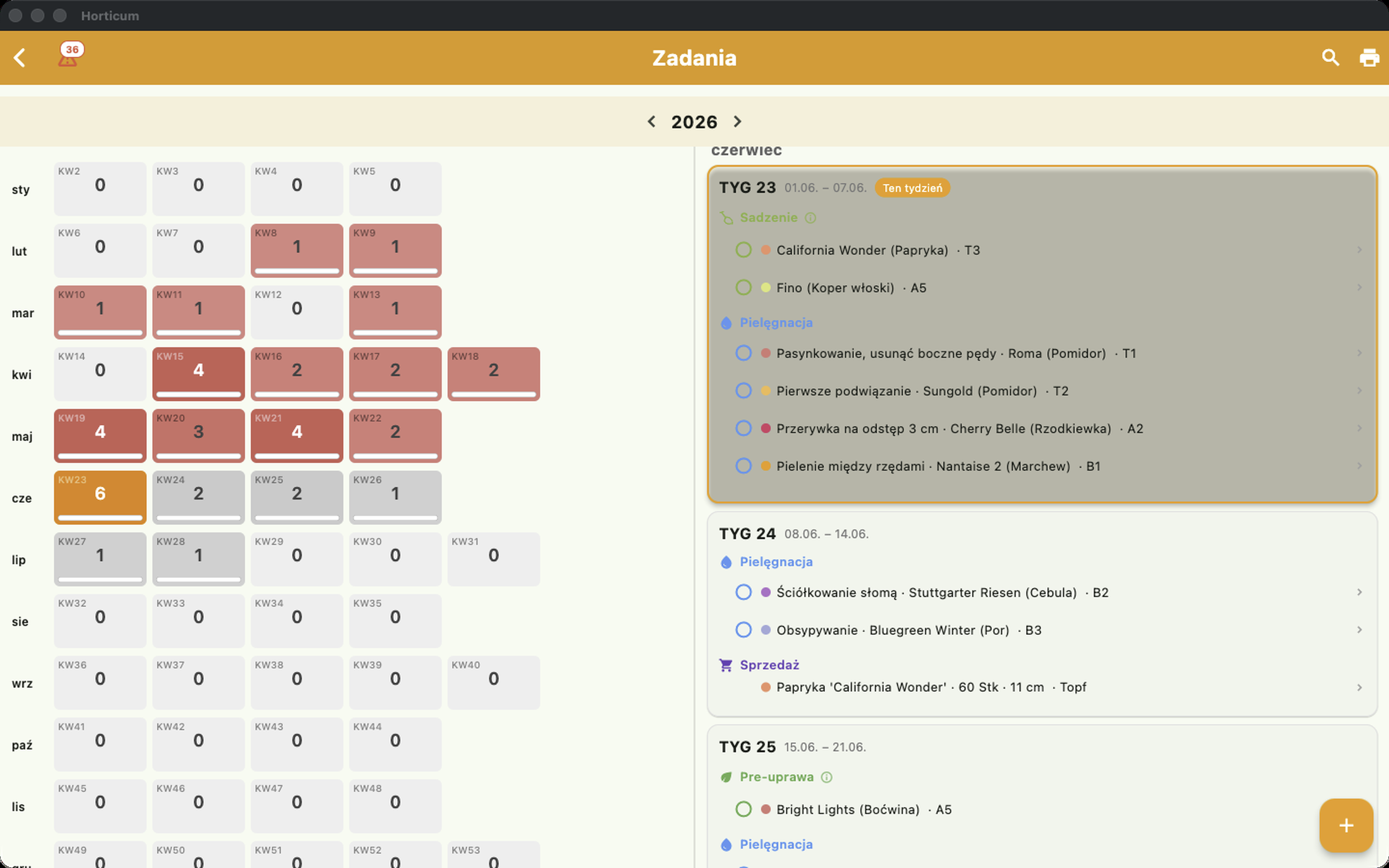Click info icon next to Sadzenie
The height and width of the screenshot is (868, 1389).
click(810, 217)
